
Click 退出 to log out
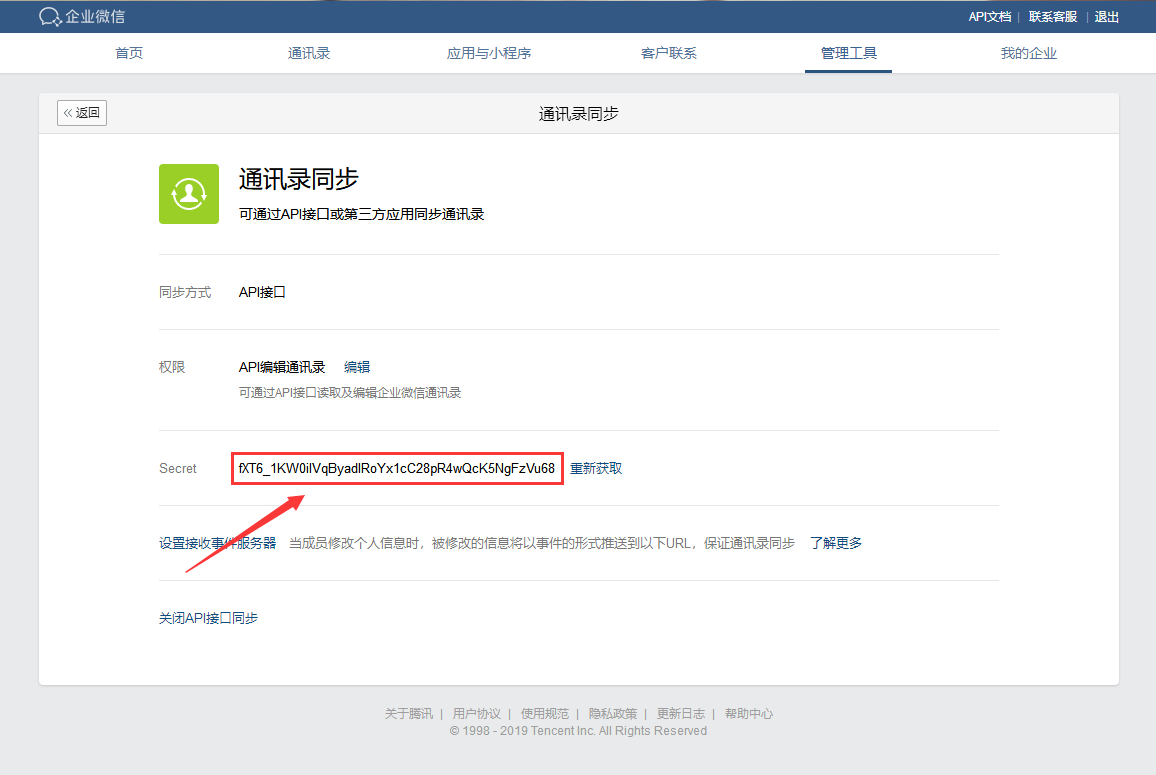click(1106, 17)
